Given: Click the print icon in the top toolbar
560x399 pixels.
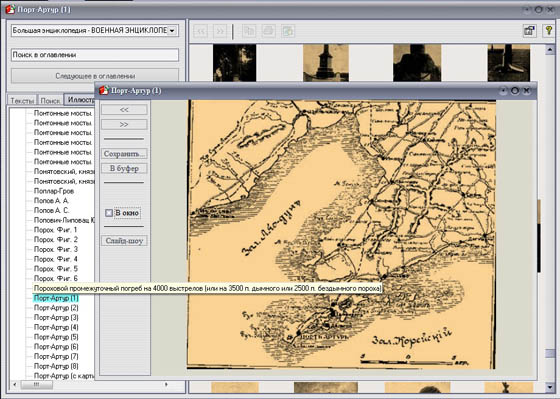Looking at the screenshot, I should click(268, 31).
